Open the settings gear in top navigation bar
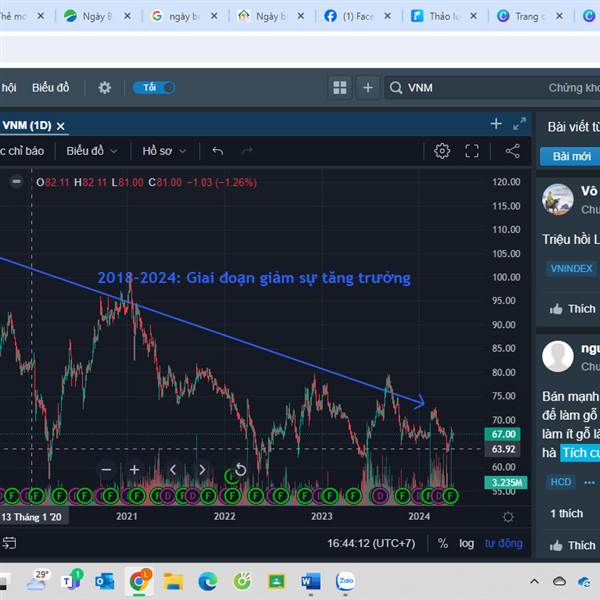 pos(104,88)
